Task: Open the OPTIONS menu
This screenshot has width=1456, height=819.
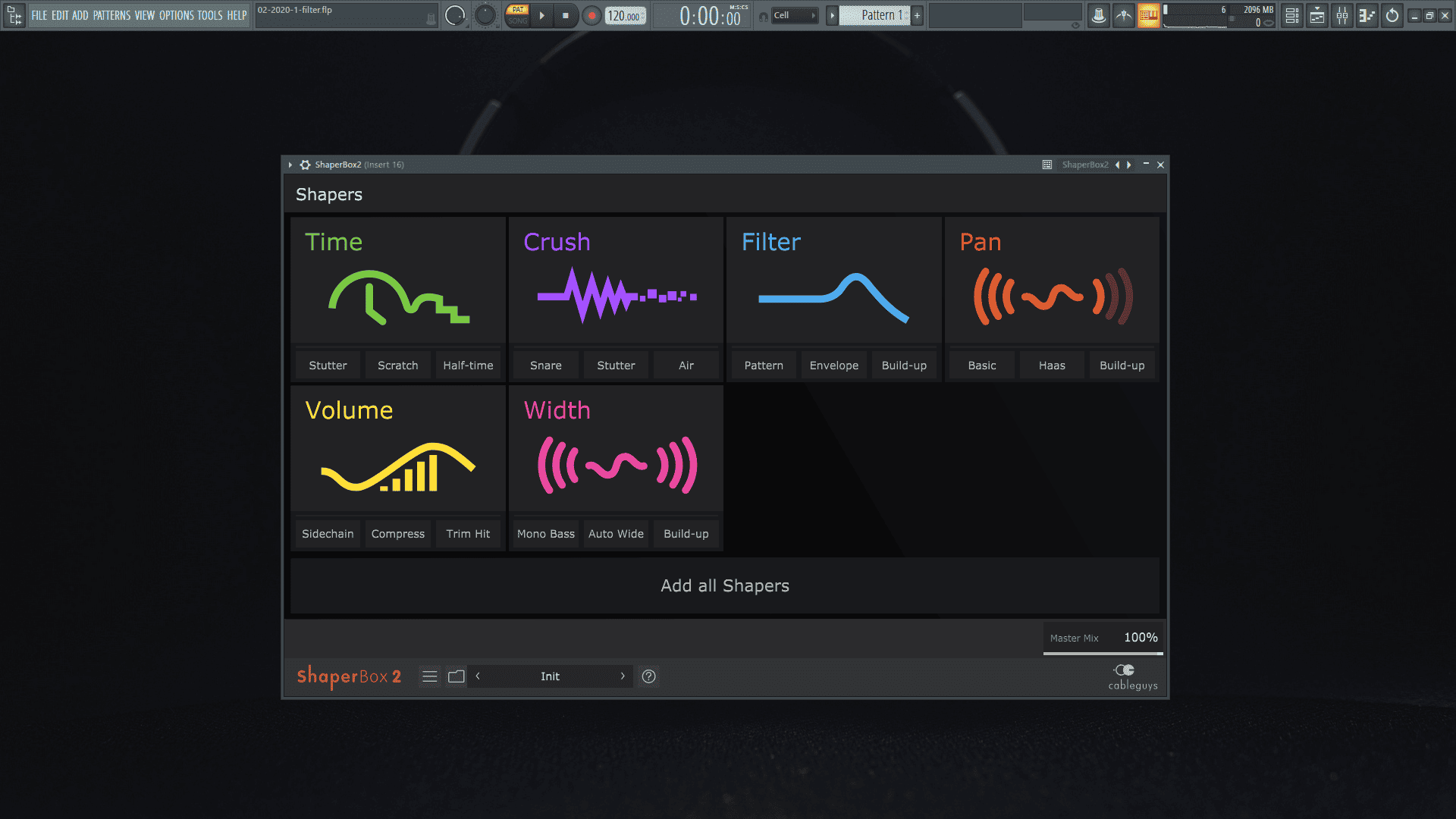Action: click(x=176, y=15)
